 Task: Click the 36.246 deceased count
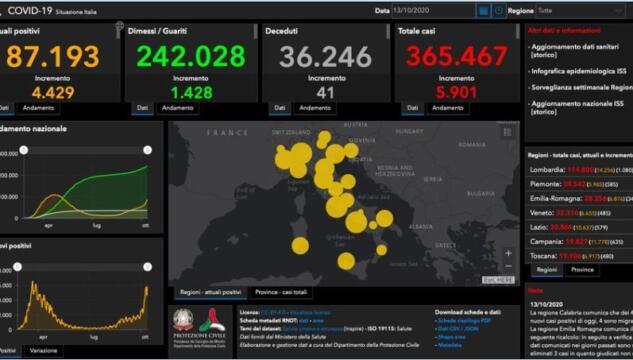(325, 56)
